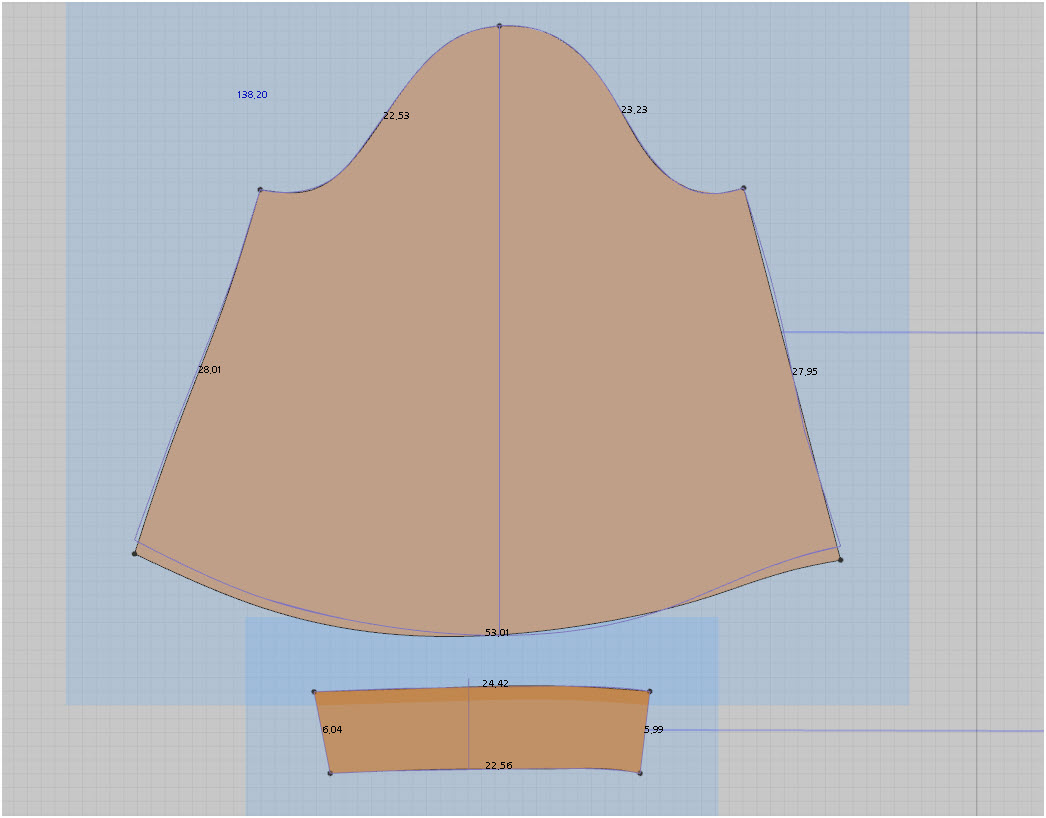1046x818 pixels.
Task: Pick the cuff top-right corner point
Action: (x=650, y=691)
